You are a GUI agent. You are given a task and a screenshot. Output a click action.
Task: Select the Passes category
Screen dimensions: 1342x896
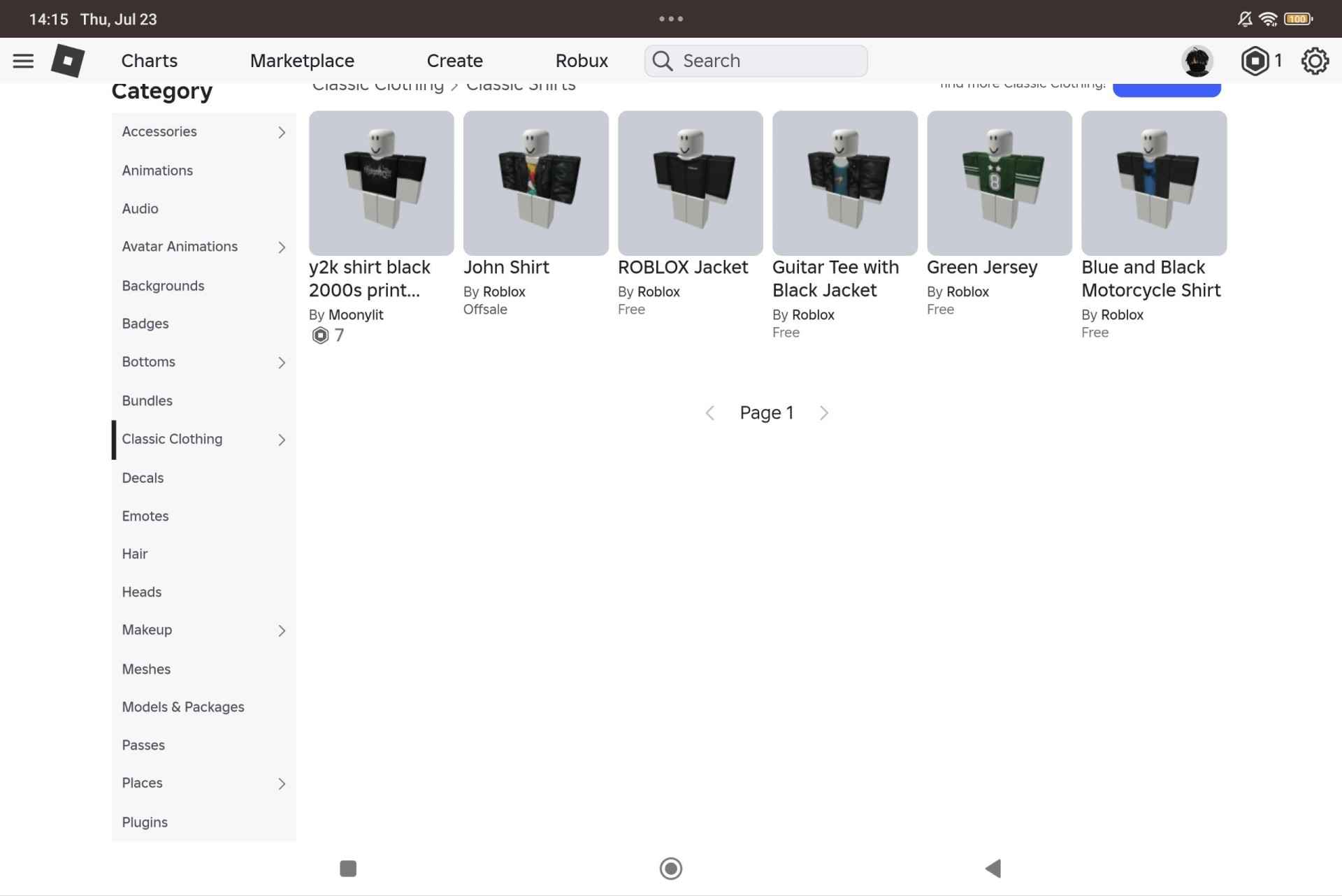coord(204,745)
